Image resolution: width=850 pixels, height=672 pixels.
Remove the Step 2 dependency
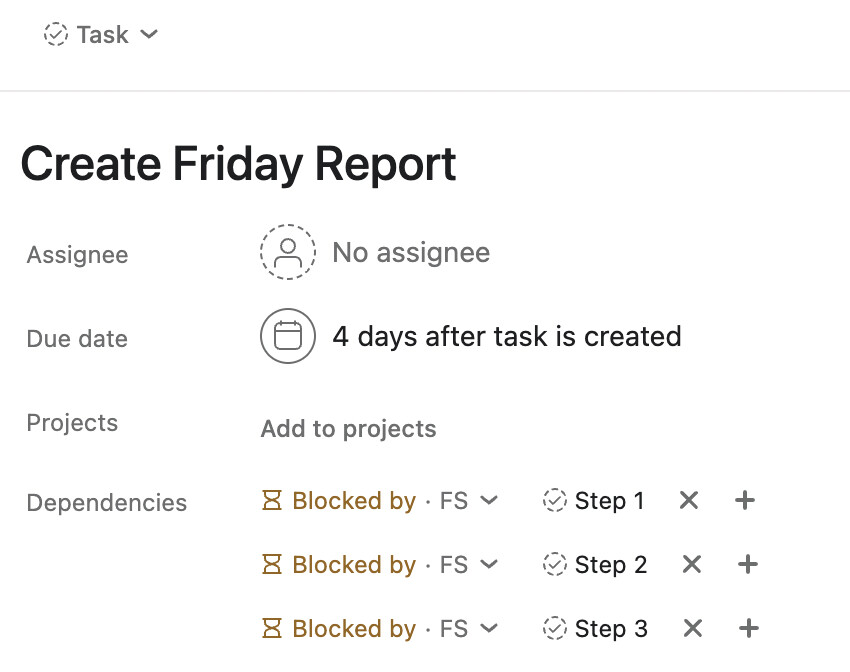pyautogui.click(x=691, y=564)
